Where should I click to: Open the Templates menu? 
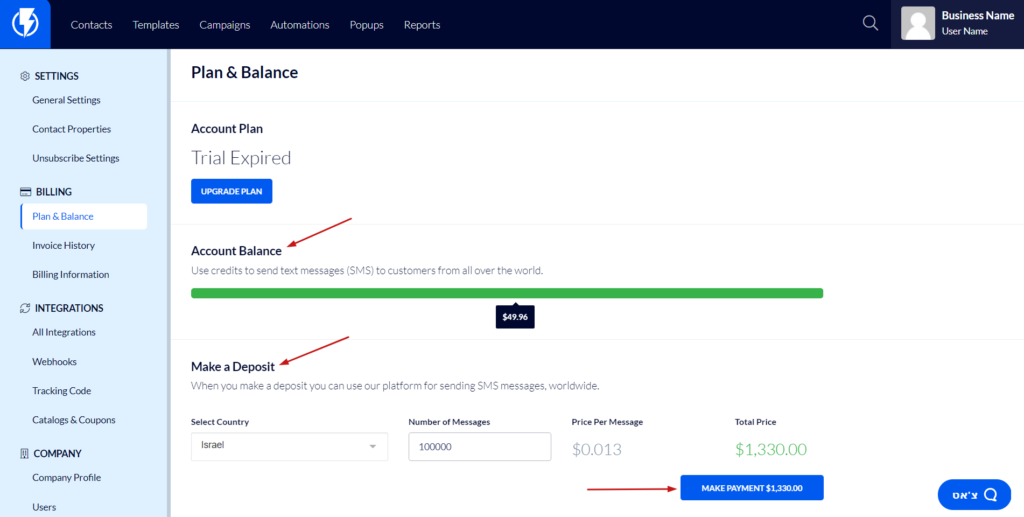click(x=155, y=25)
